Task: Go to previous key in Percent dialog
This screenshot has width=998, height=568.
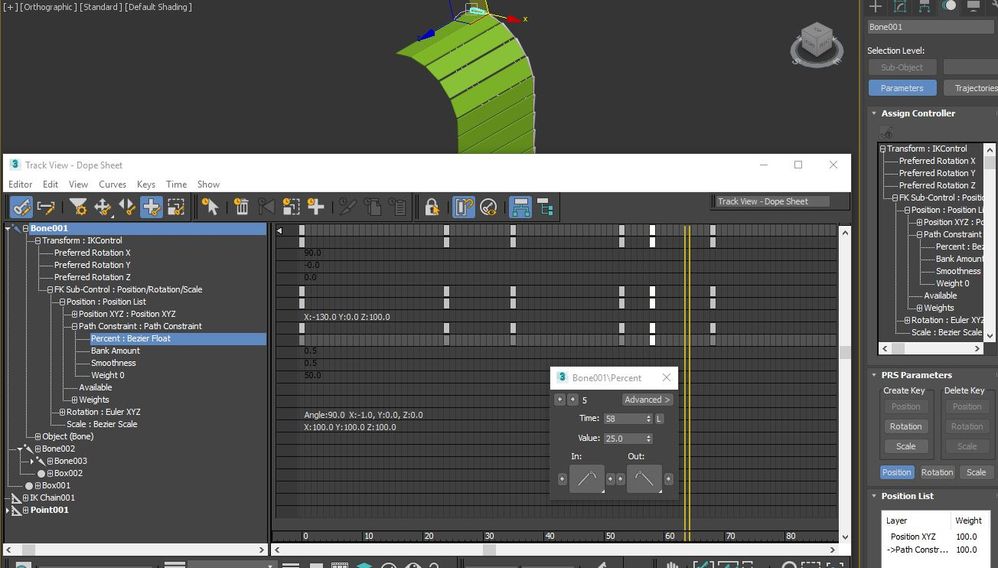Action: pos(559,399)
